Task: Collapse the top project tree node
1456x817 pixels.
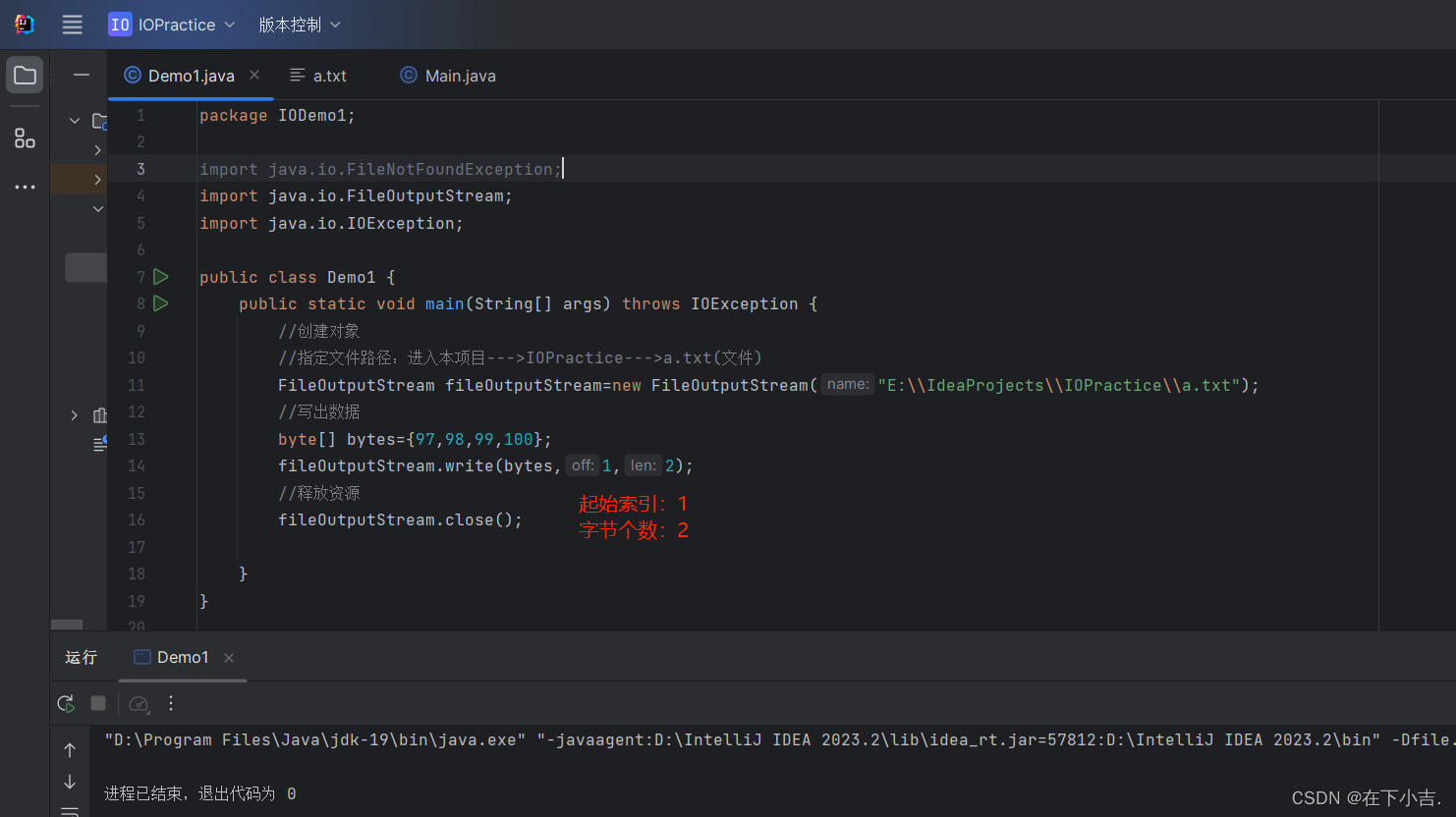Action: (75, 121)
